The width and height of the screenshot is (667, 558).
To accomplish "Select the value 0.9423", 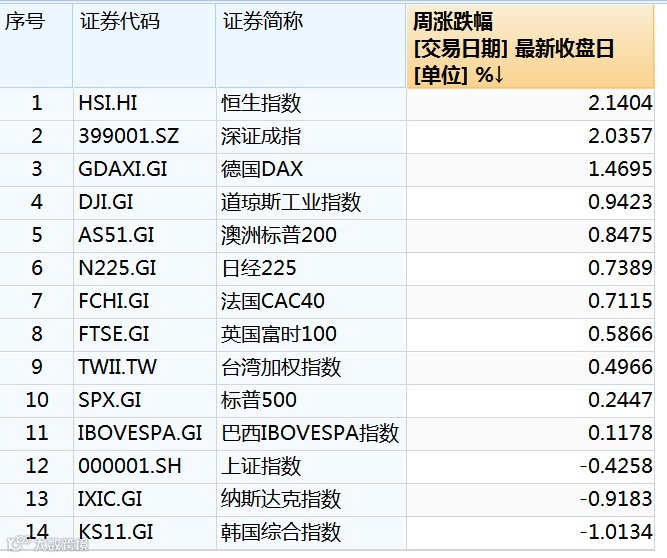I will click(620, 202).
